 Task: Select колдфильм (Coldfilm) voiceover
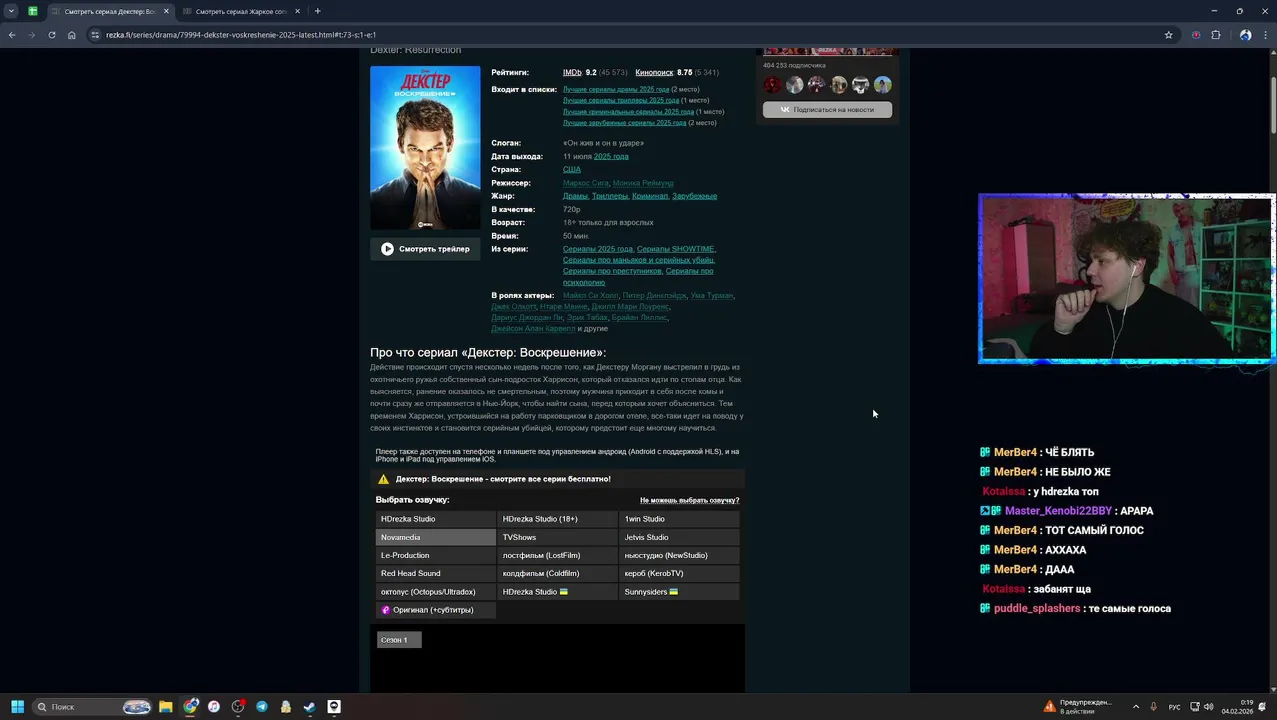tap(558, 573)
